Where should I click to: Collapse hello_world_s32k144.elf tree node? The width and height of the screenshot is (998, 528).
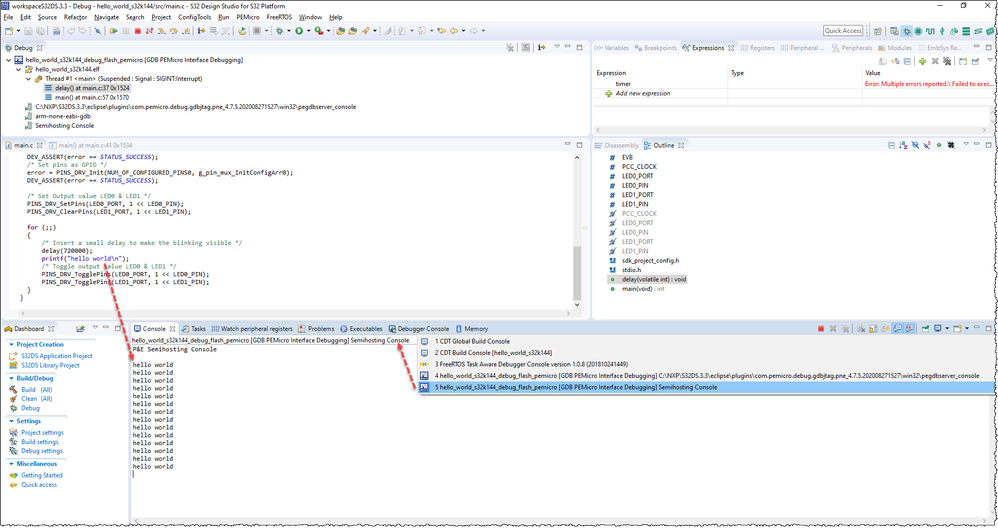click(x=18, y=69)
